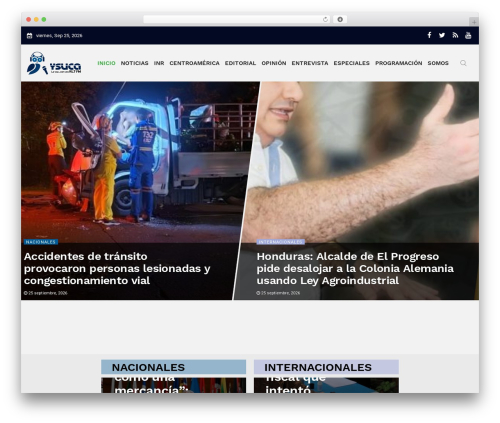The width and height of the screenshot is (500, 423).
Task: Click the header date viernes, Sep 25
Action: [59, 35]
